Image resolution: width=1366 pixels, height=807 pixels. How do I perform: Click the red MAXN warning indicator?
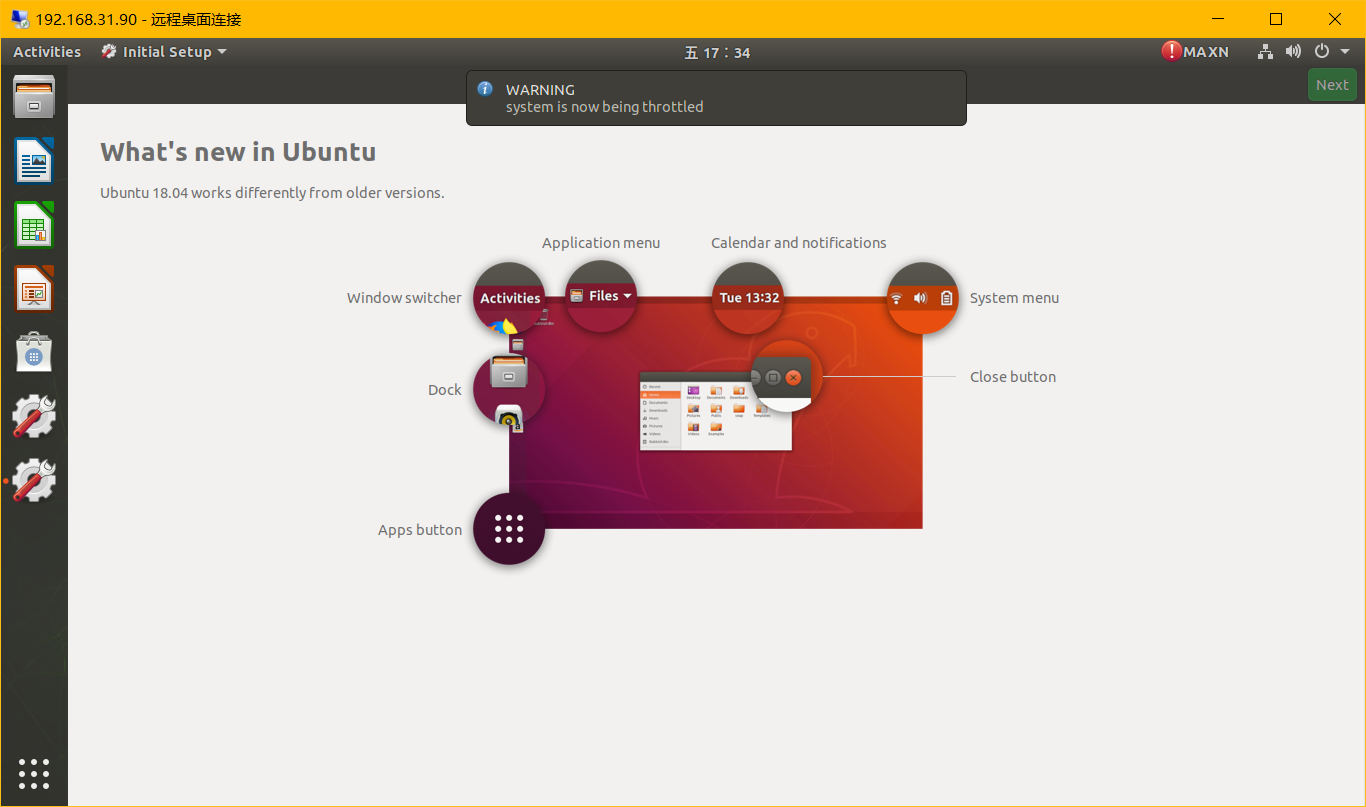[x=1172, y=51]
